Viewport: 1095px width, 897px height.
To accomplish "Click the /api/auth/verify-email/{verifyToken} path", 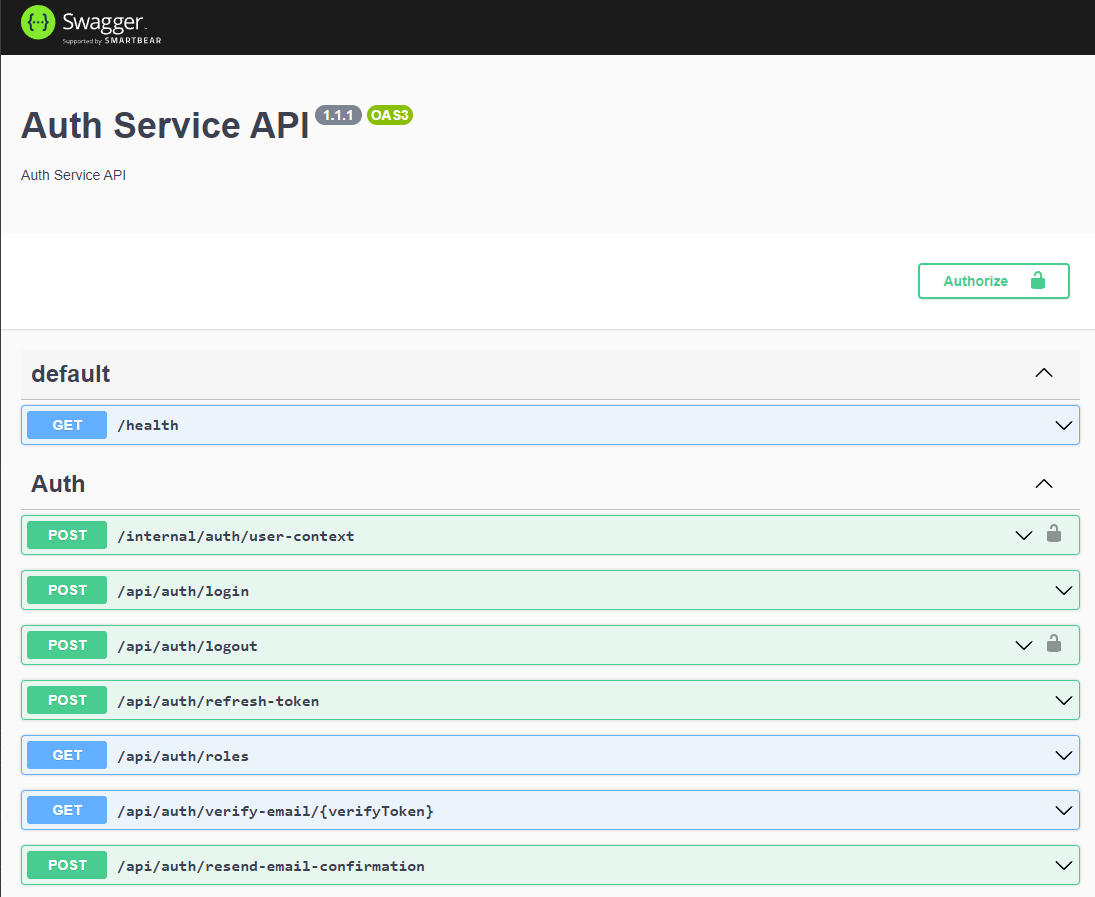I will (x=275, y=811).
